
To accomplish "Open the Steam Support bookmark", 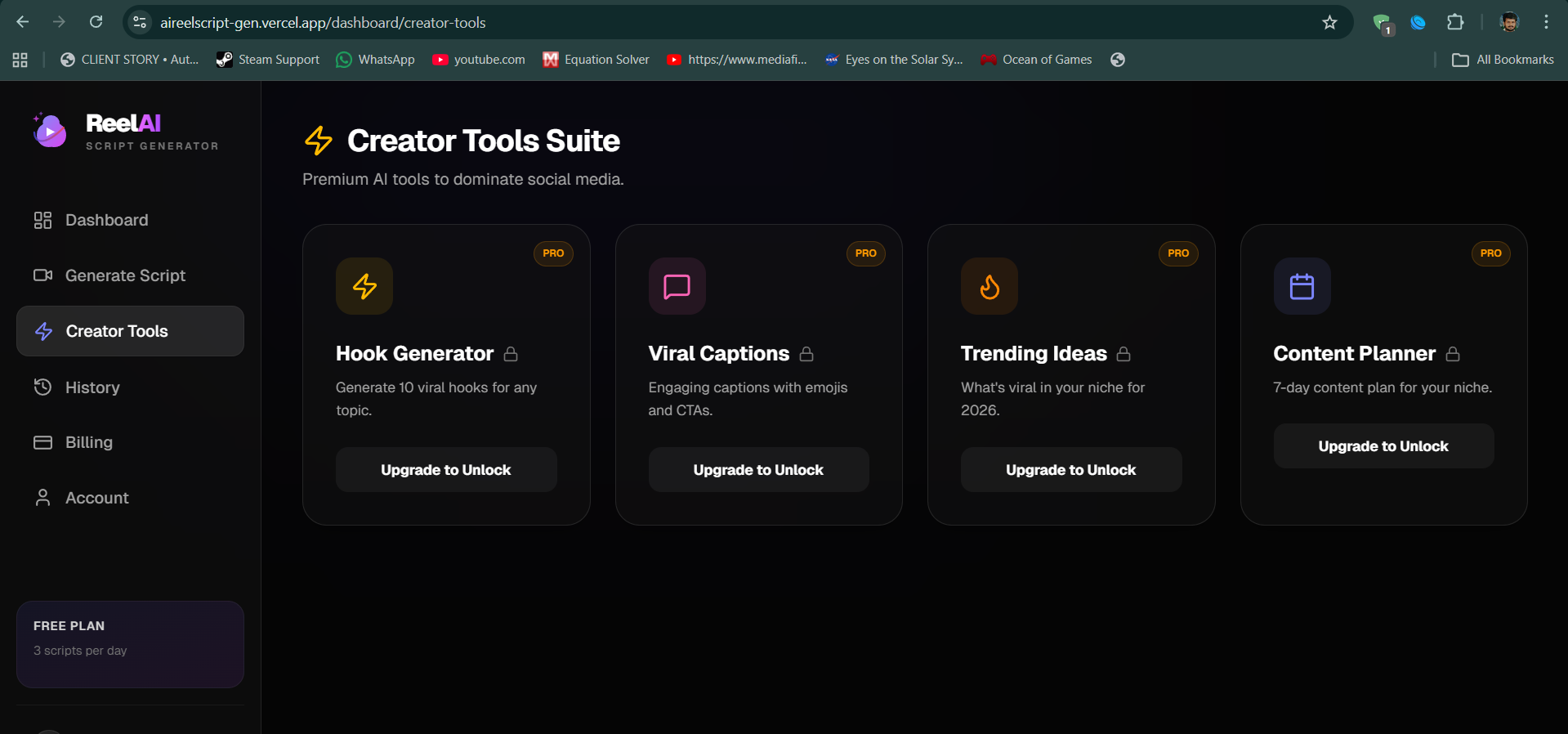I will [268, 60].
